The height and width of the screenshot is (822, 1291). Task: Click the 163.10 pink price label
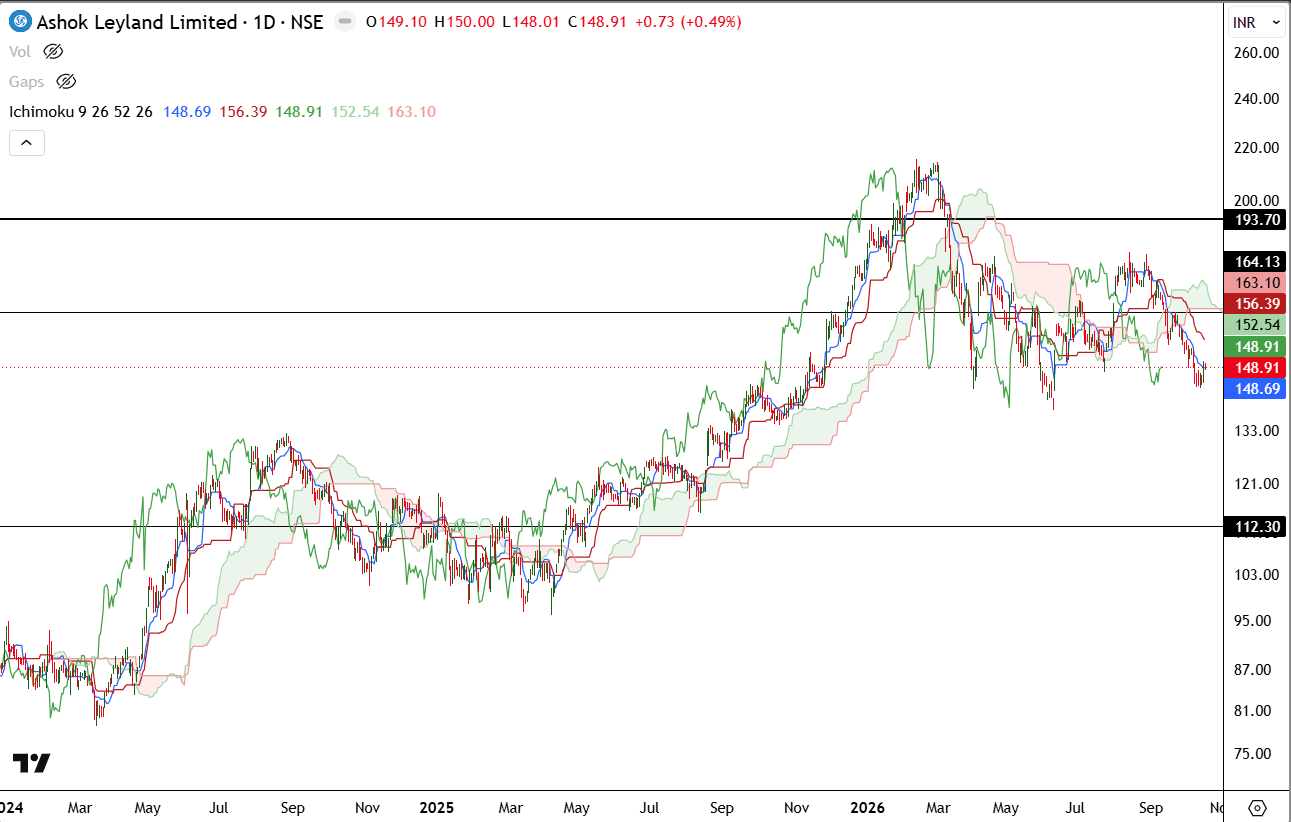[1257, 283]
